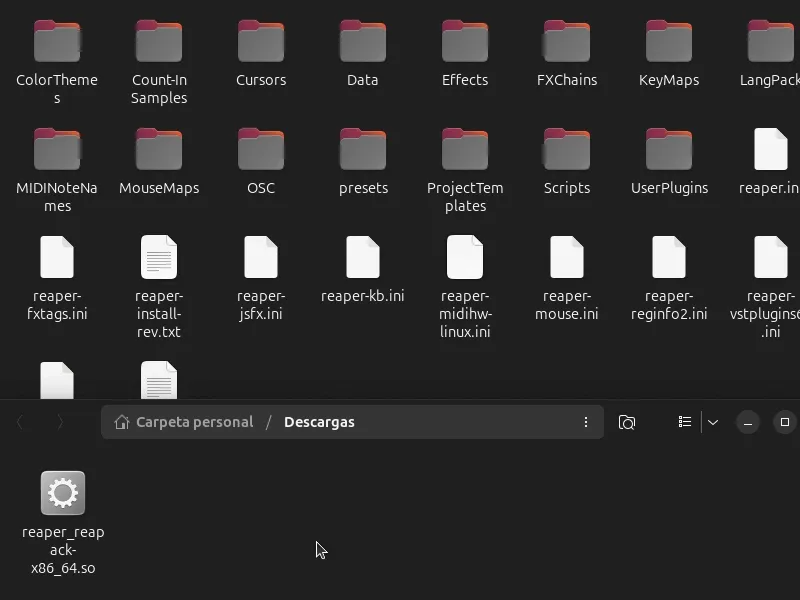Go back in Descargas window
Image resolution: width=800 pixels, height=600 pixels.
(x=20, y=422)
